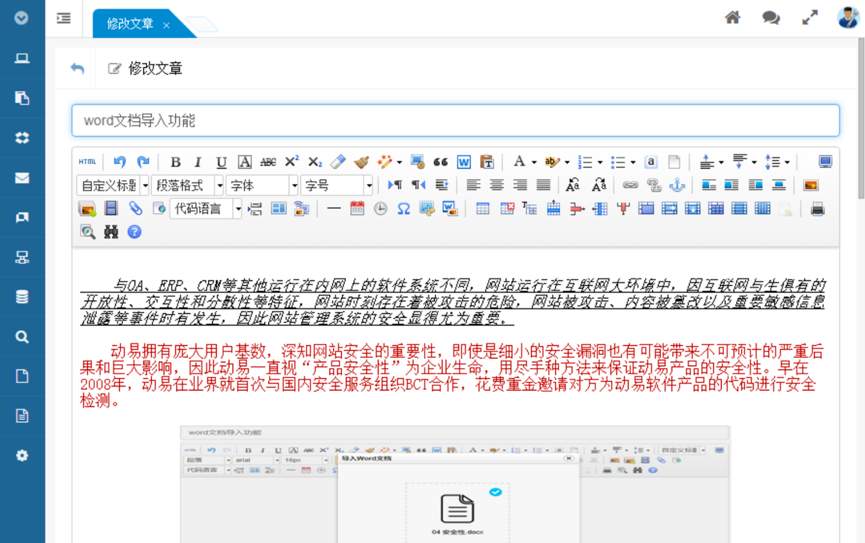
Task: Open the 代码语言 code language dropdown
Action: click(206, 209)
